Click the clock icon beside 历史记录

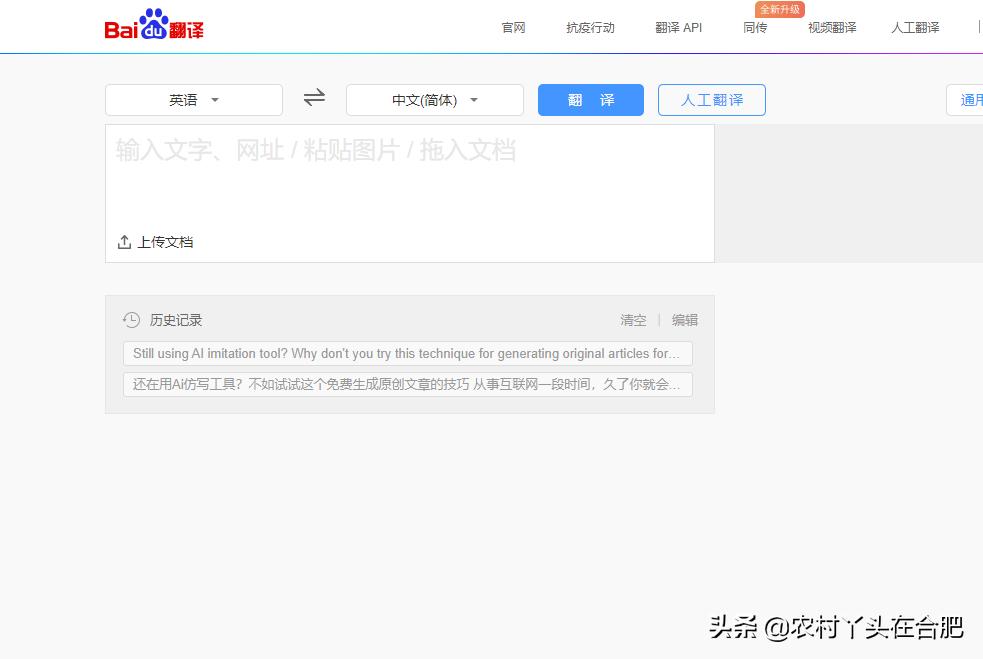click(131, 320)
